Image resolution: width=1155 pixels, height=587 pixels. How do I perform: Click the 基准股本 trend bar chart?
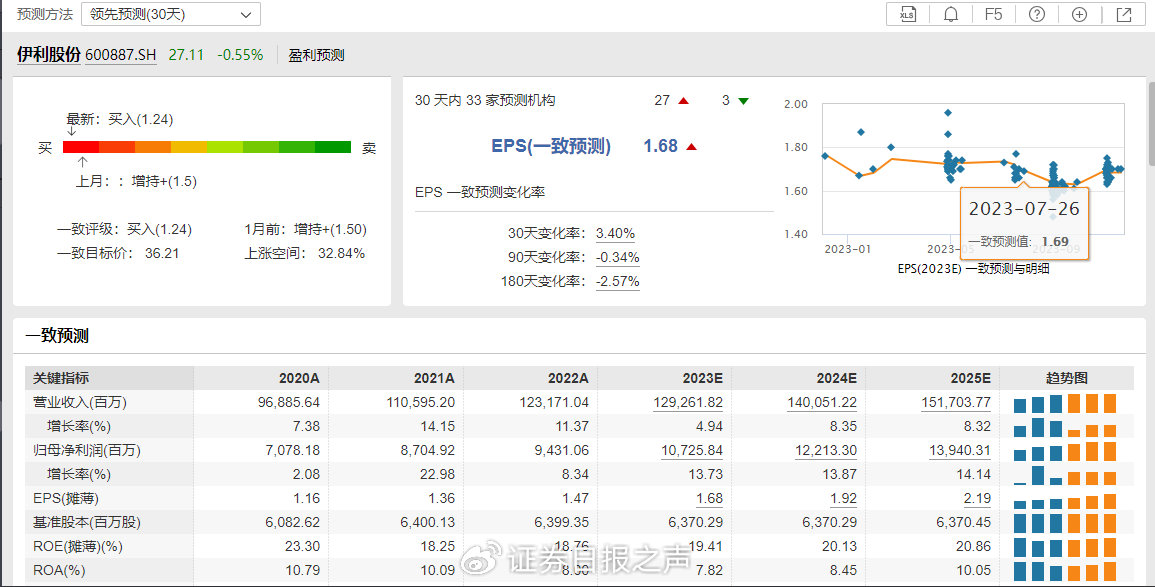point(1065,523)
